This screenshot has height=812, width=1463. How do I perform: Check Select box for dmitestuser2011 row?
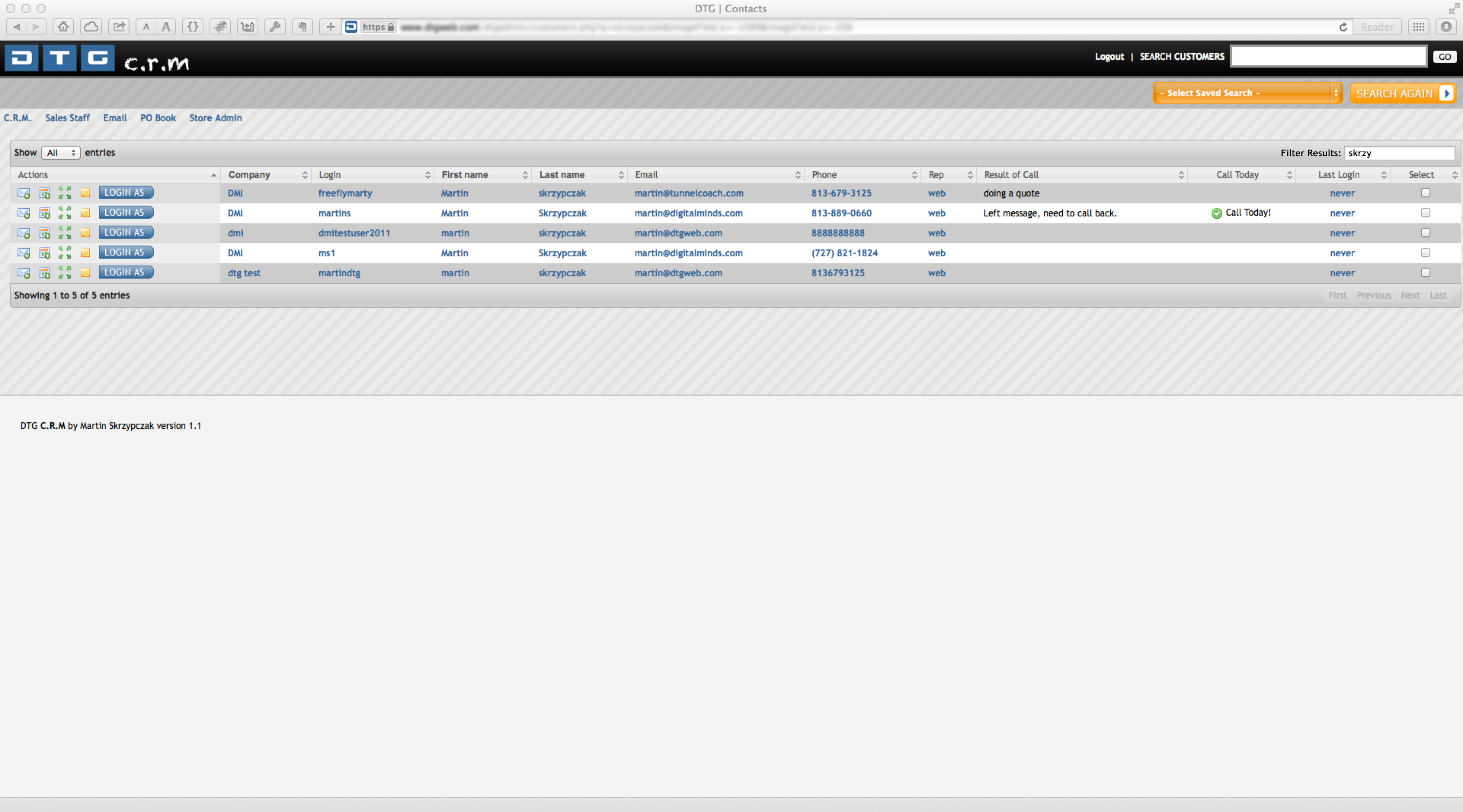click(1425, 233)
